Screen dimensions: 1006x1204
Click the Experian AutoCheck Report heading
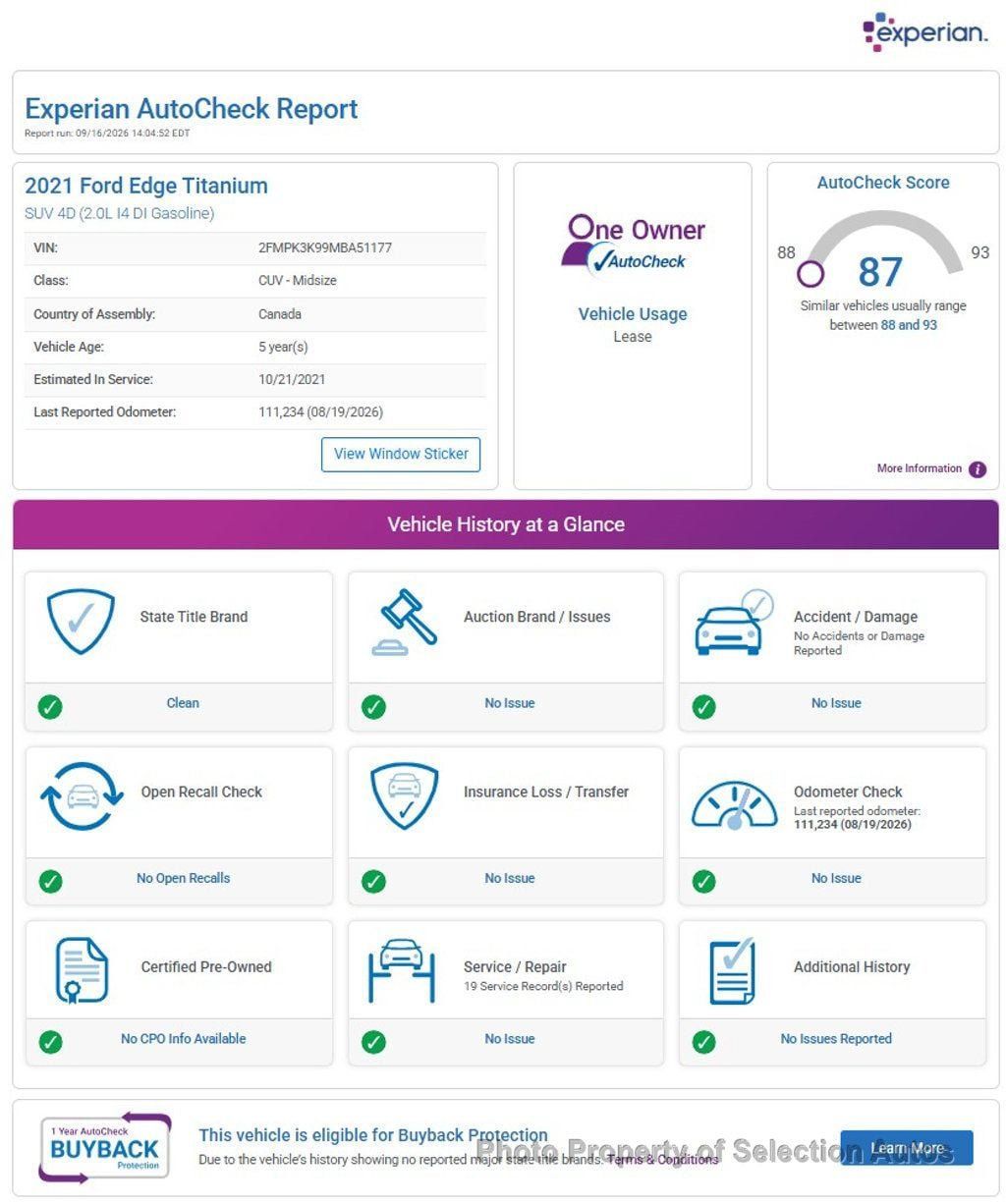click(192, 109)
